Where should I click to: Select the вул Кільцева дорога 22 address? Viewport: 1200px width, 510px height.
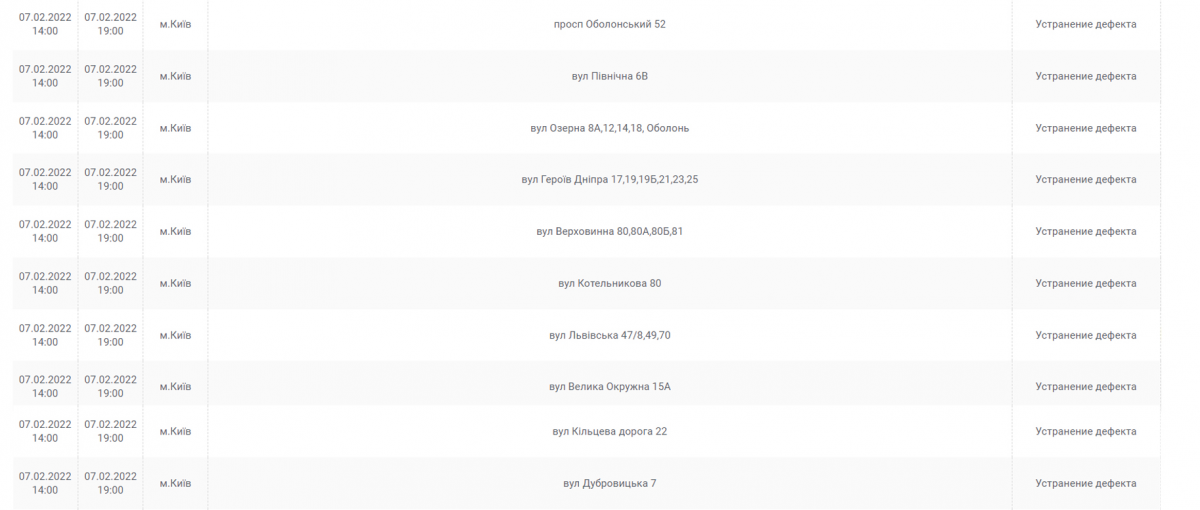(x=609, y=431)
